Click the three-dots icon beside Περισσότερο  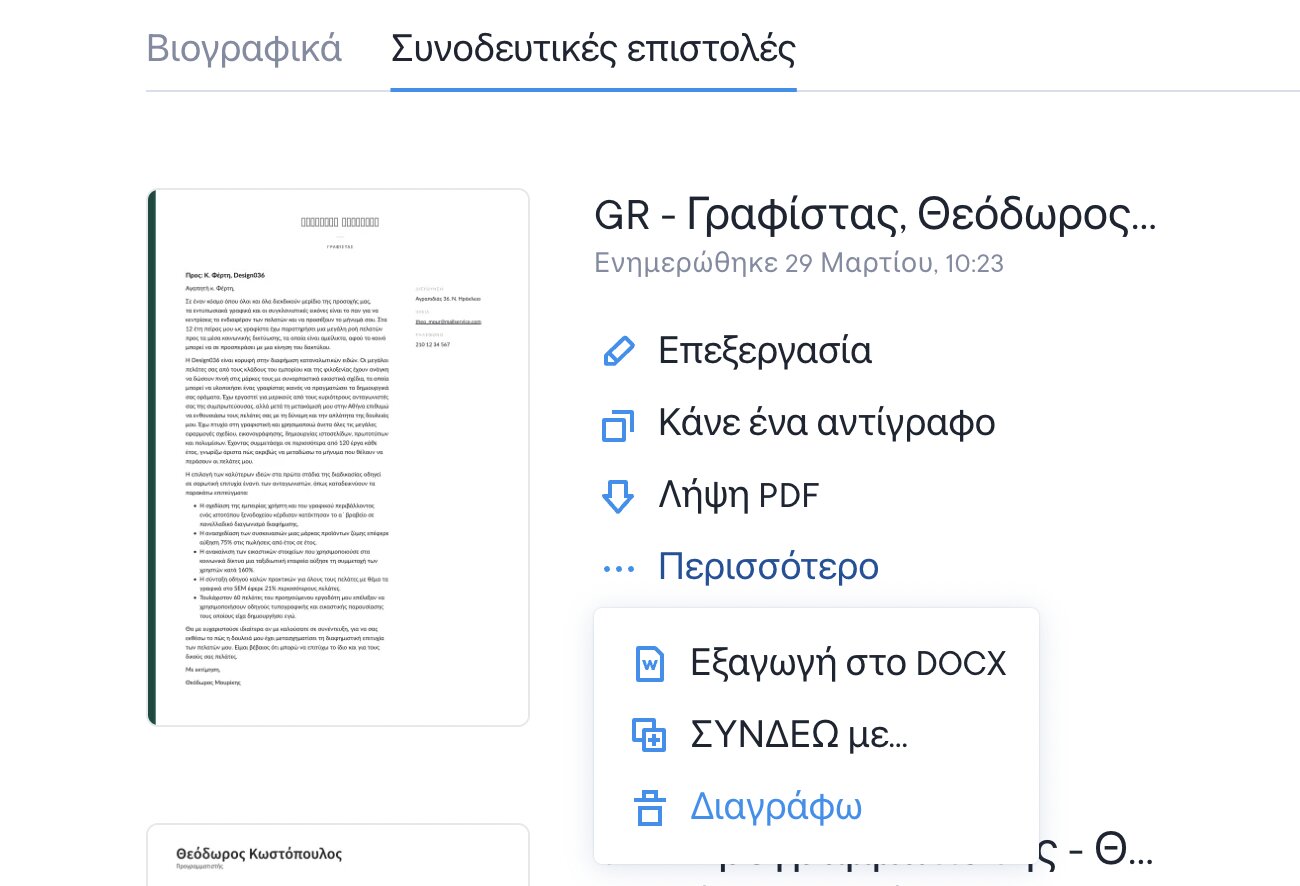coord(619,568)
